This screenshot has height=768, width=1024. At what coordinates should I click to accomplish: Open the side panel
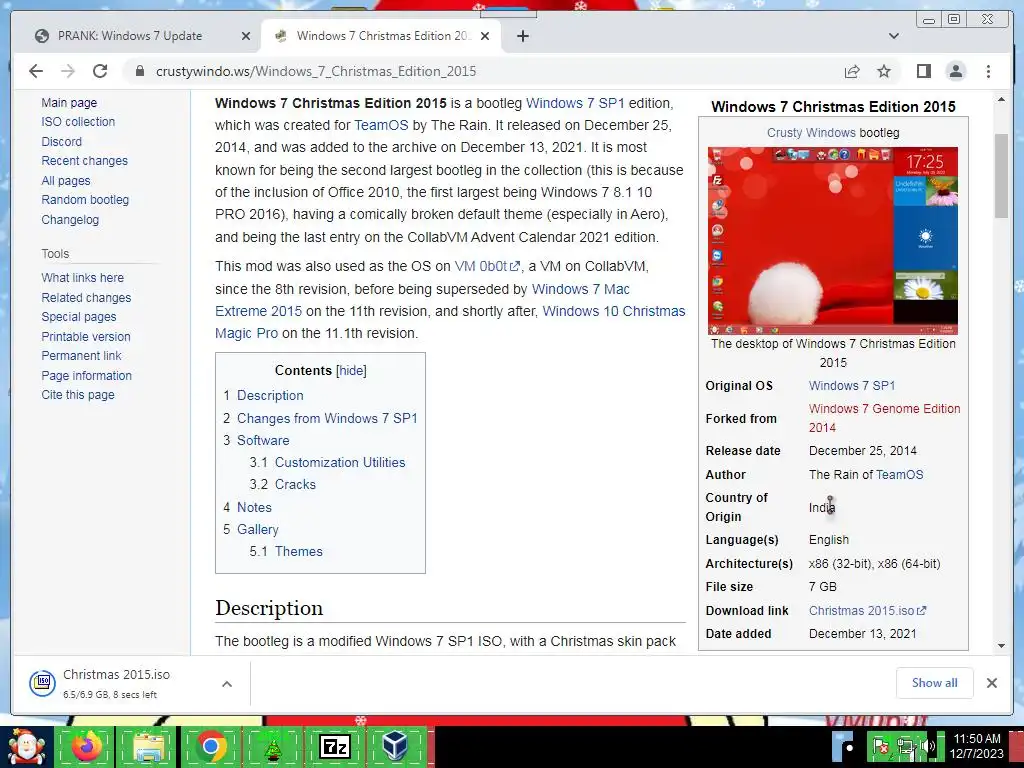pos(923,71)
